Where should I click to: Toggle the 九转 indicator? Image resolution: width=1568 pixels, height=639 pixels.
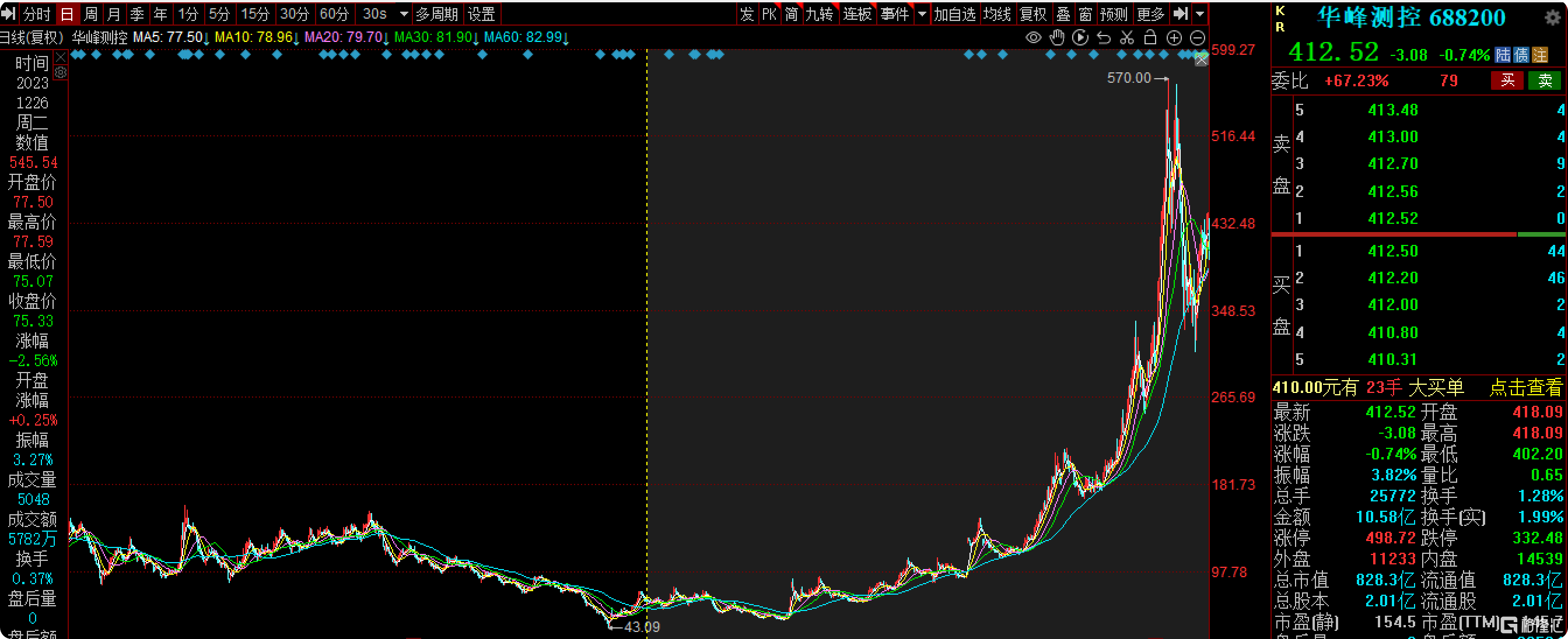[x=820, y=13]
